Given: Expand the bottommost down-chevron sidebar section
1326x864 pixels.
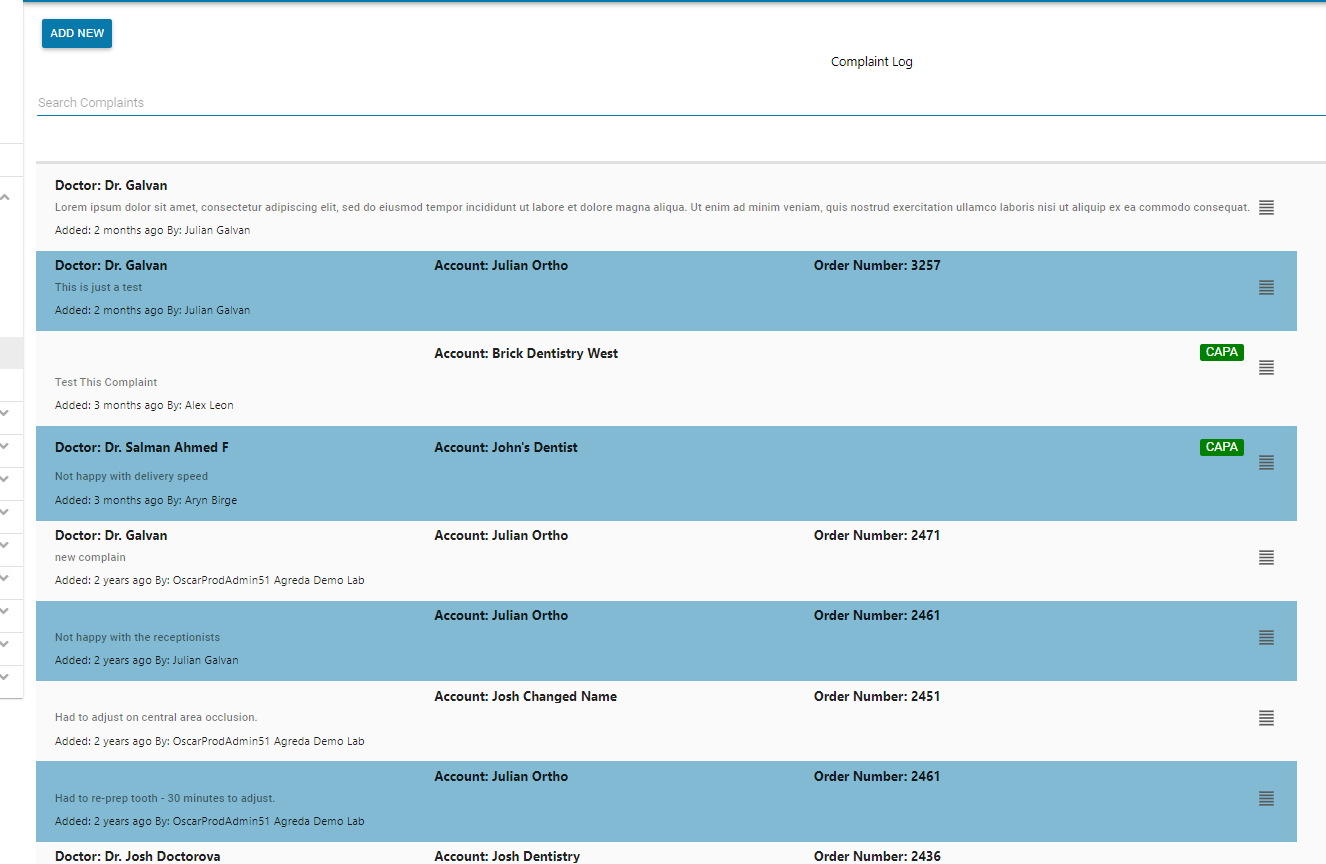Looking at the screenshot, I should [x=5, y=677].
